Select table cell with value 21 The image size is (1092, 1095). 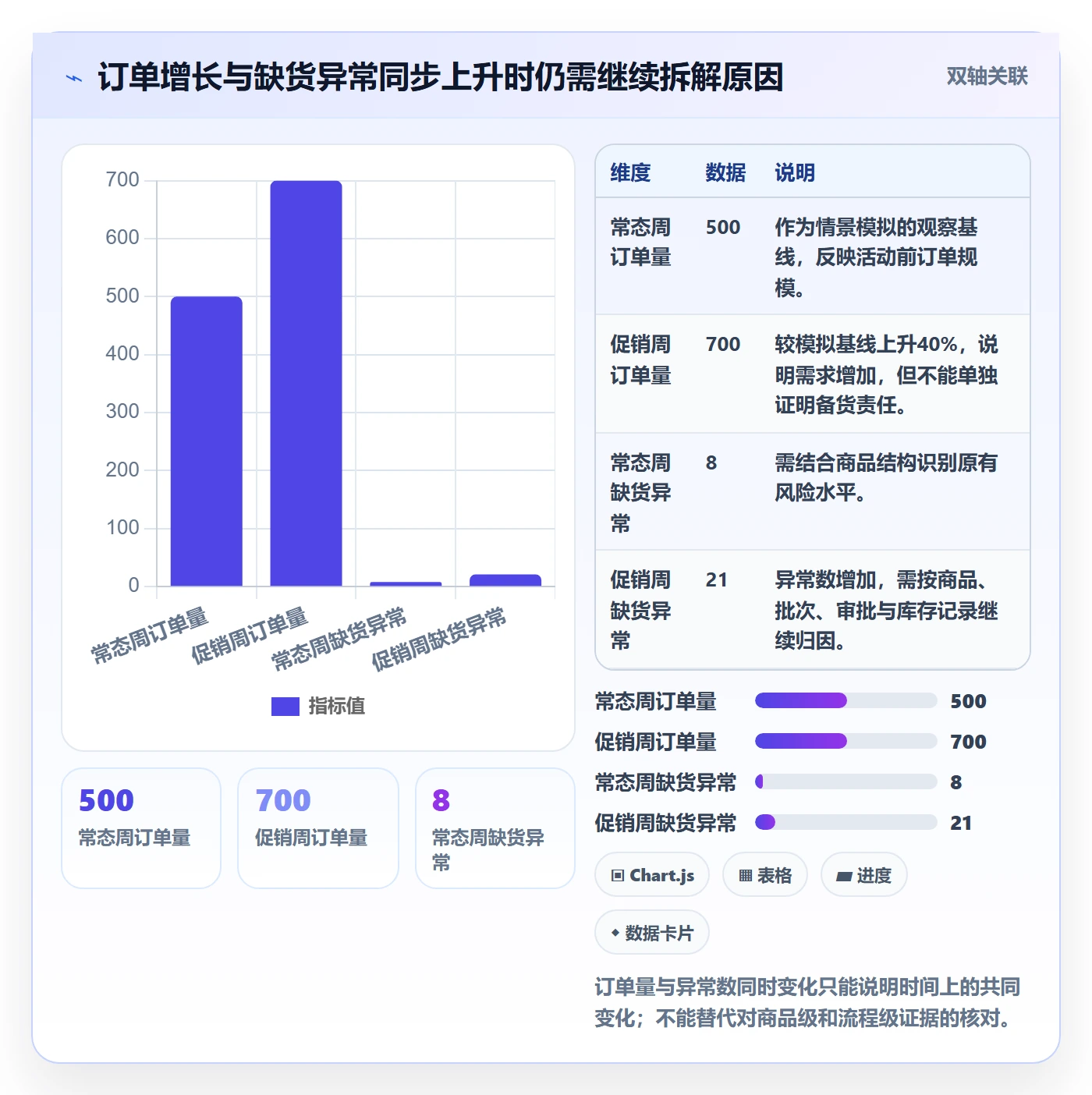click(x=717, y=579)
